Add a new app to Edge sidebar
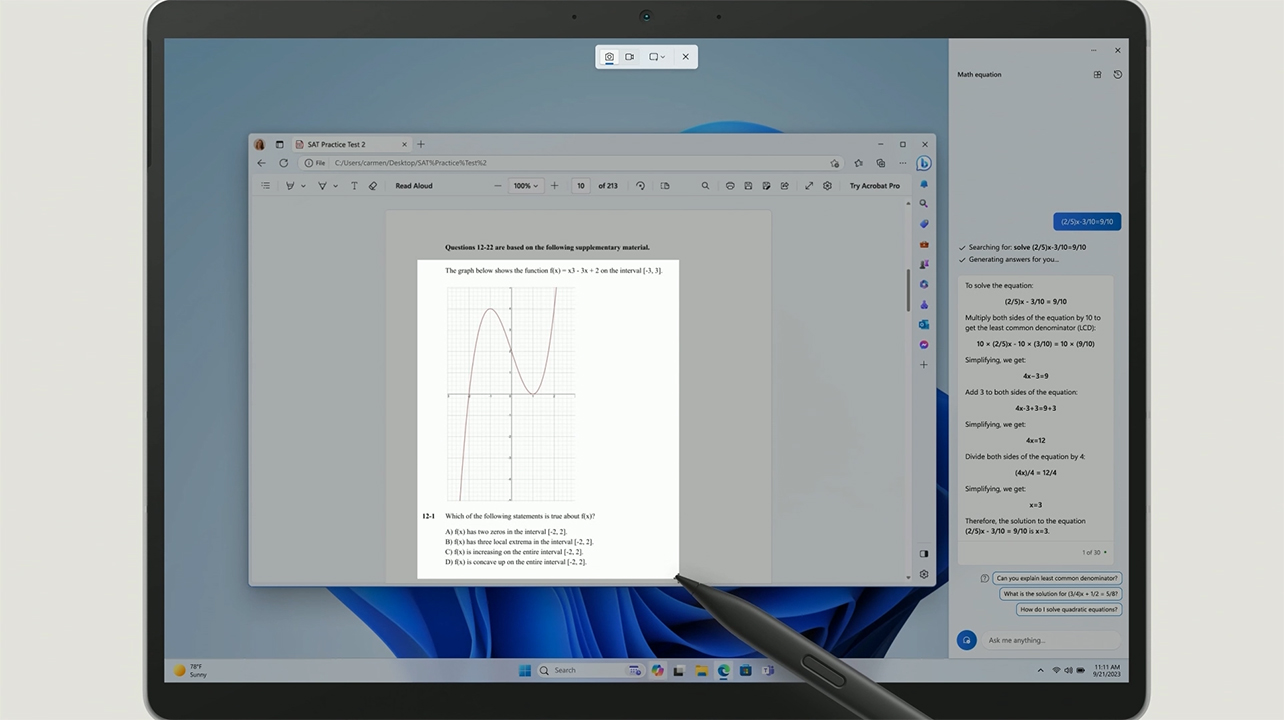1284x720 pixels. point(924,365)
